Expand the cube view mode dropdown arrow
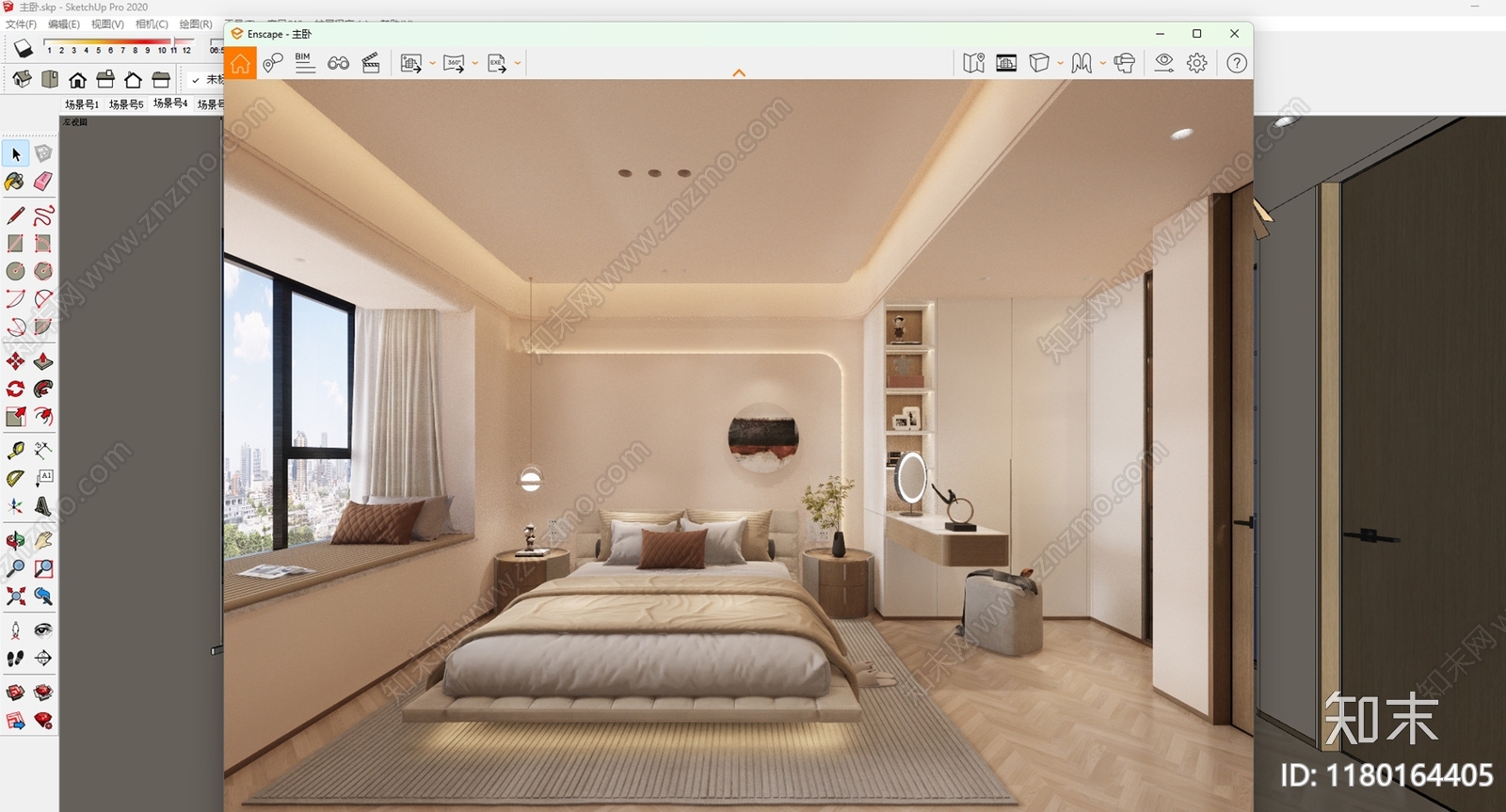1506x812 pixels. coord(1060,64)
